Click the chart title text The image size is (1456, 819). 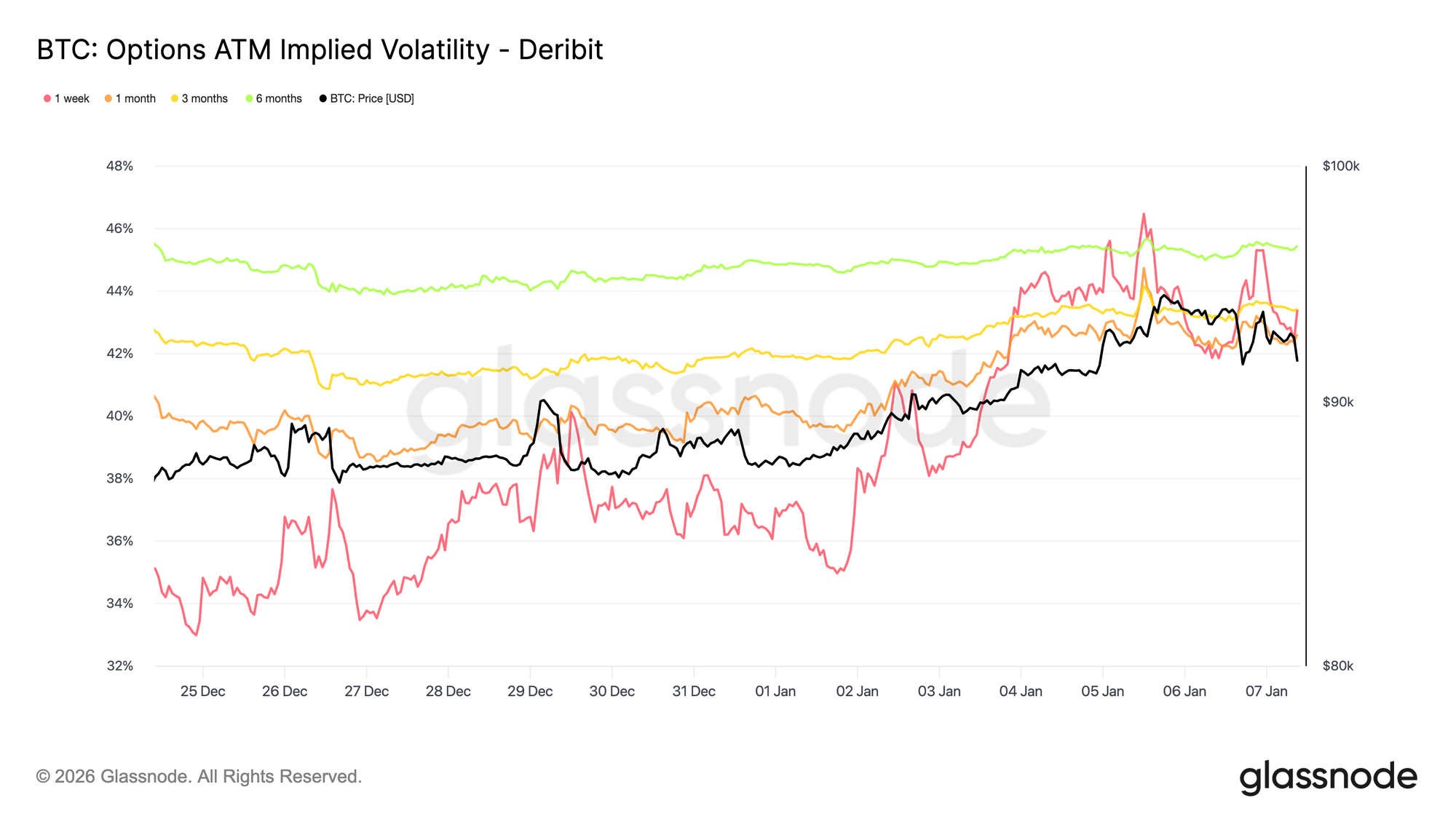(320, 50)
